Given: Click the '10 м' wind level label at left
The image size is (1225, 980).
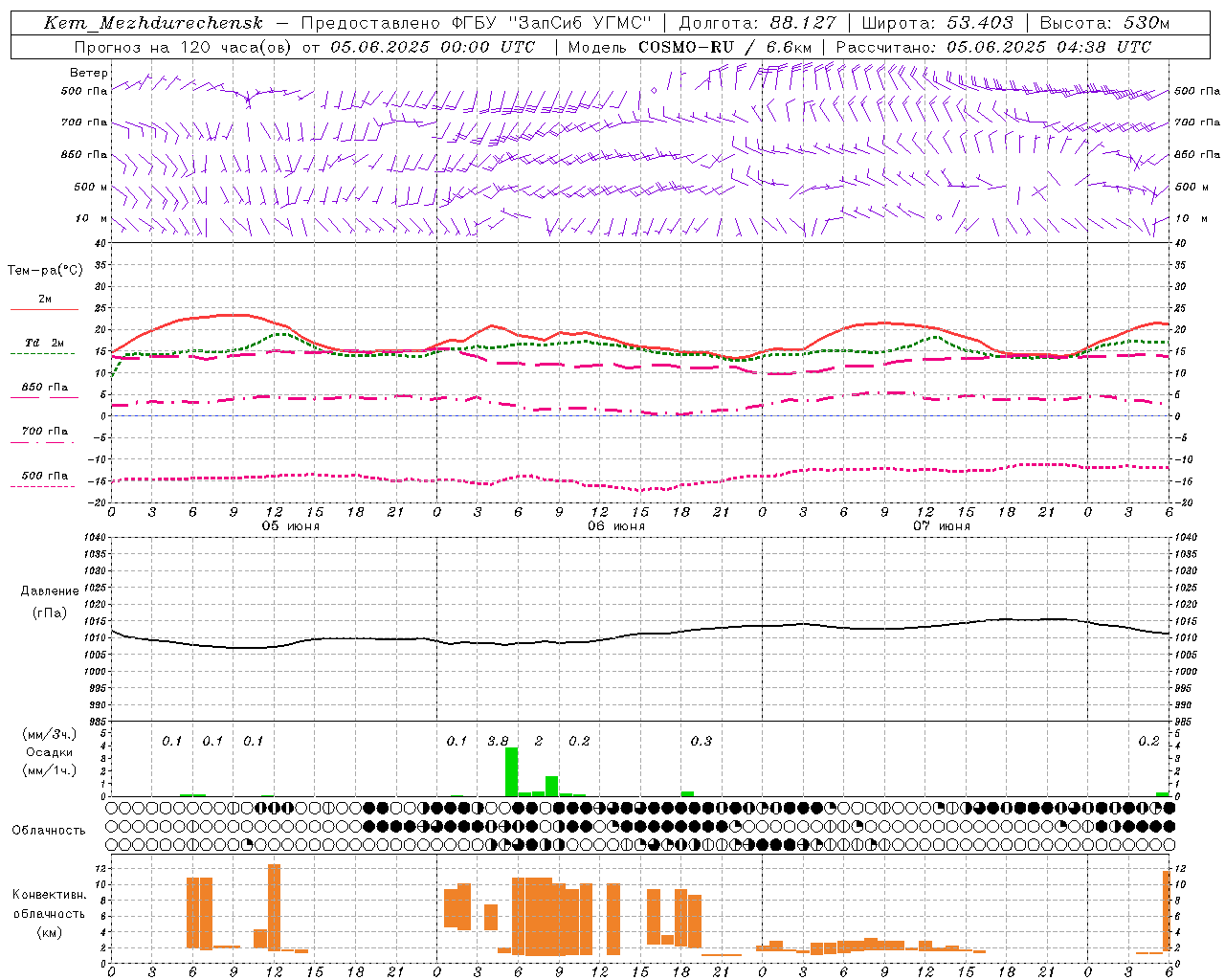Looking at the screenshot, I should (92, 218).
